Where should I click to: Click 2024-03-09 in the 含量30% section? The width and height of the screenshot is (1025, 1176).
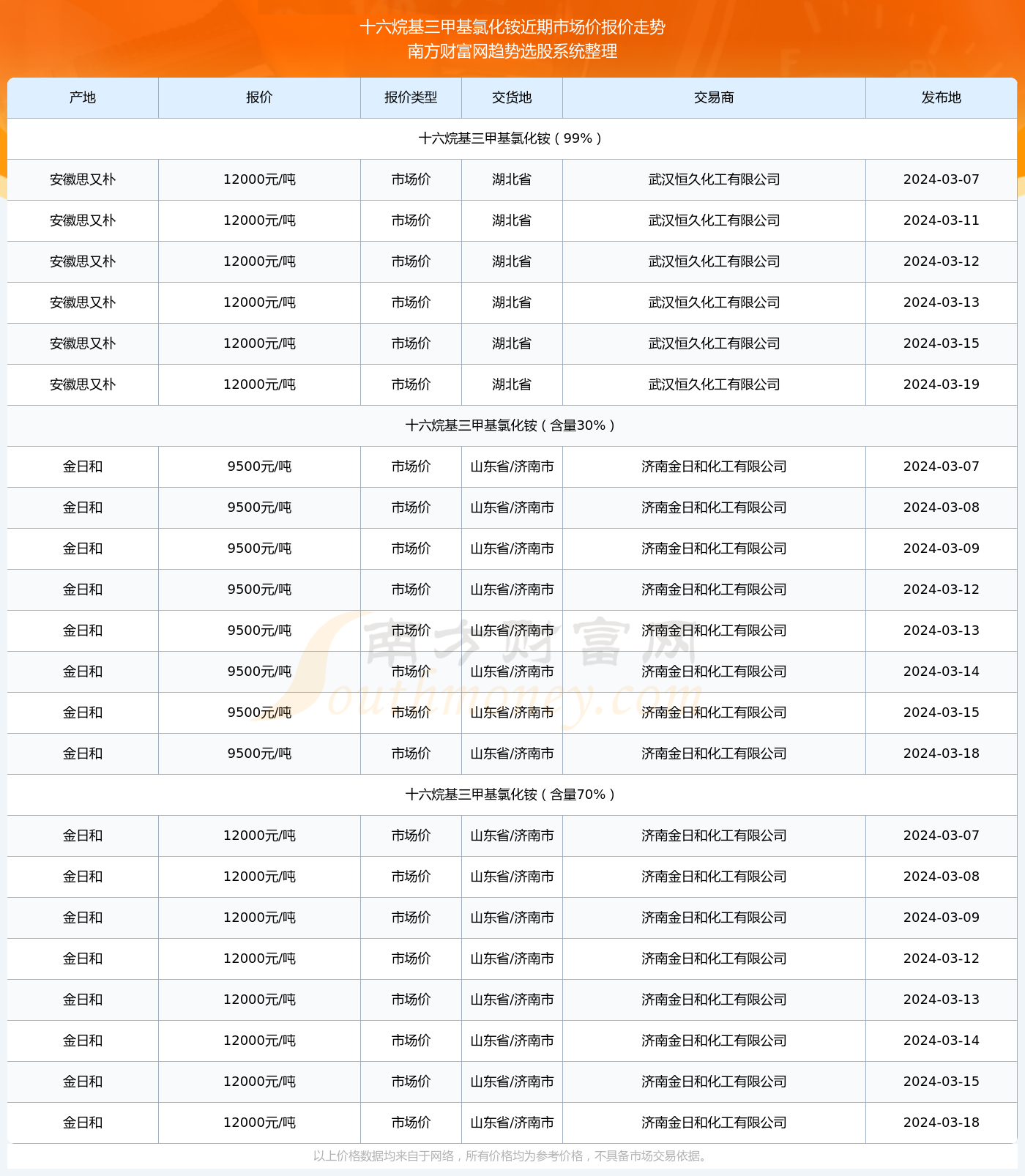tap(942, 548)
